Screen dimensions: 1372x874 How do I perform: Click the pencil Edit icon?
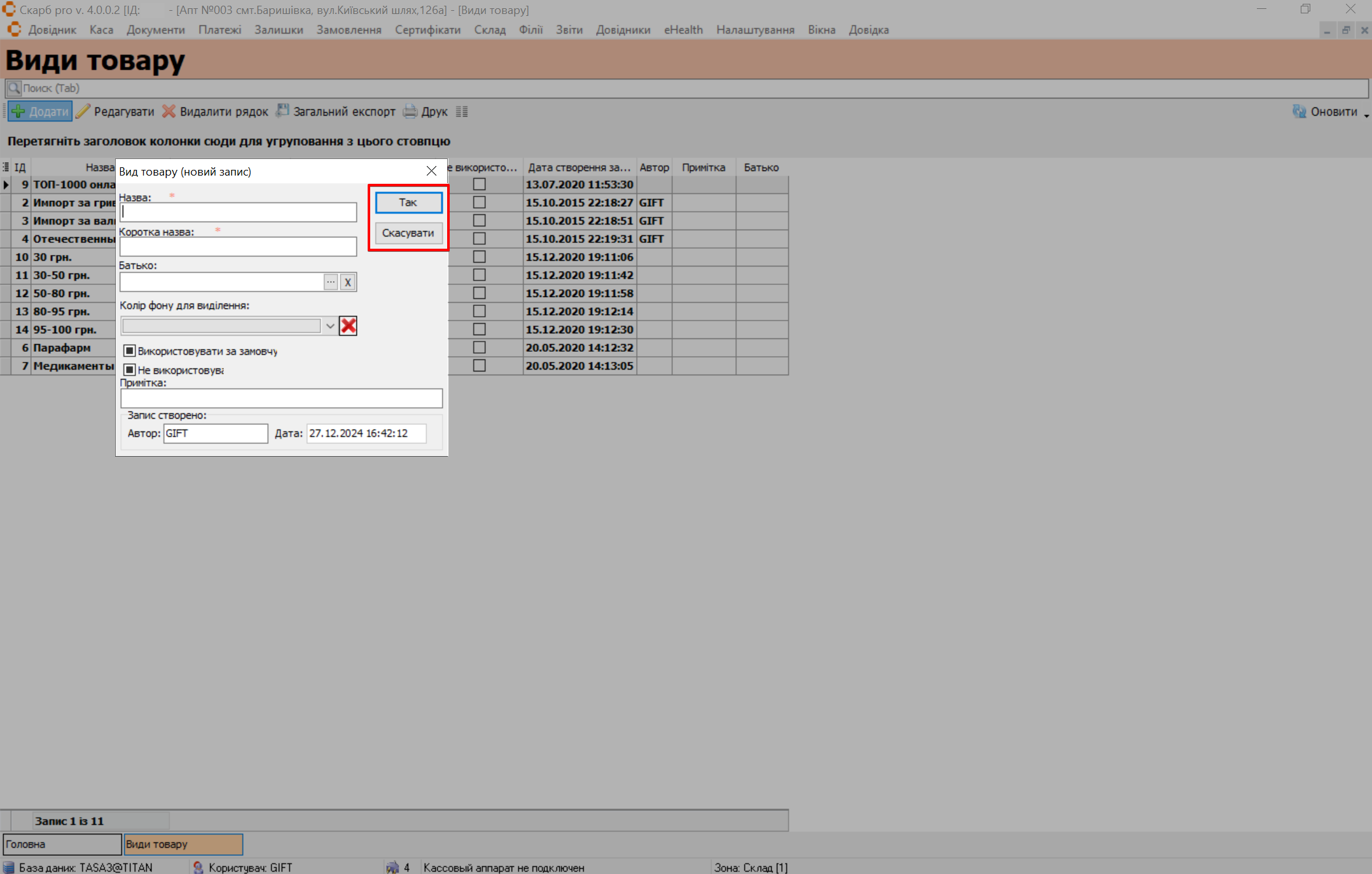(x=83, y=111)
